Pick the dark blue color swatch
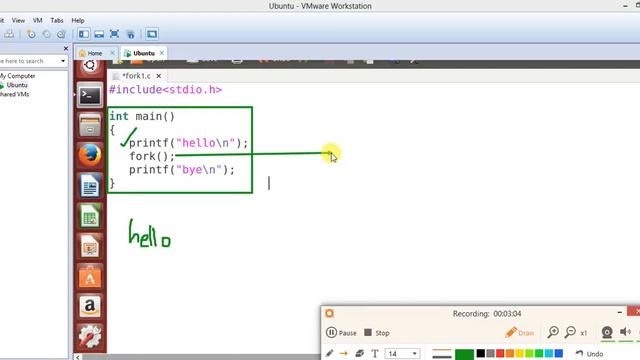 pos(559,353)
